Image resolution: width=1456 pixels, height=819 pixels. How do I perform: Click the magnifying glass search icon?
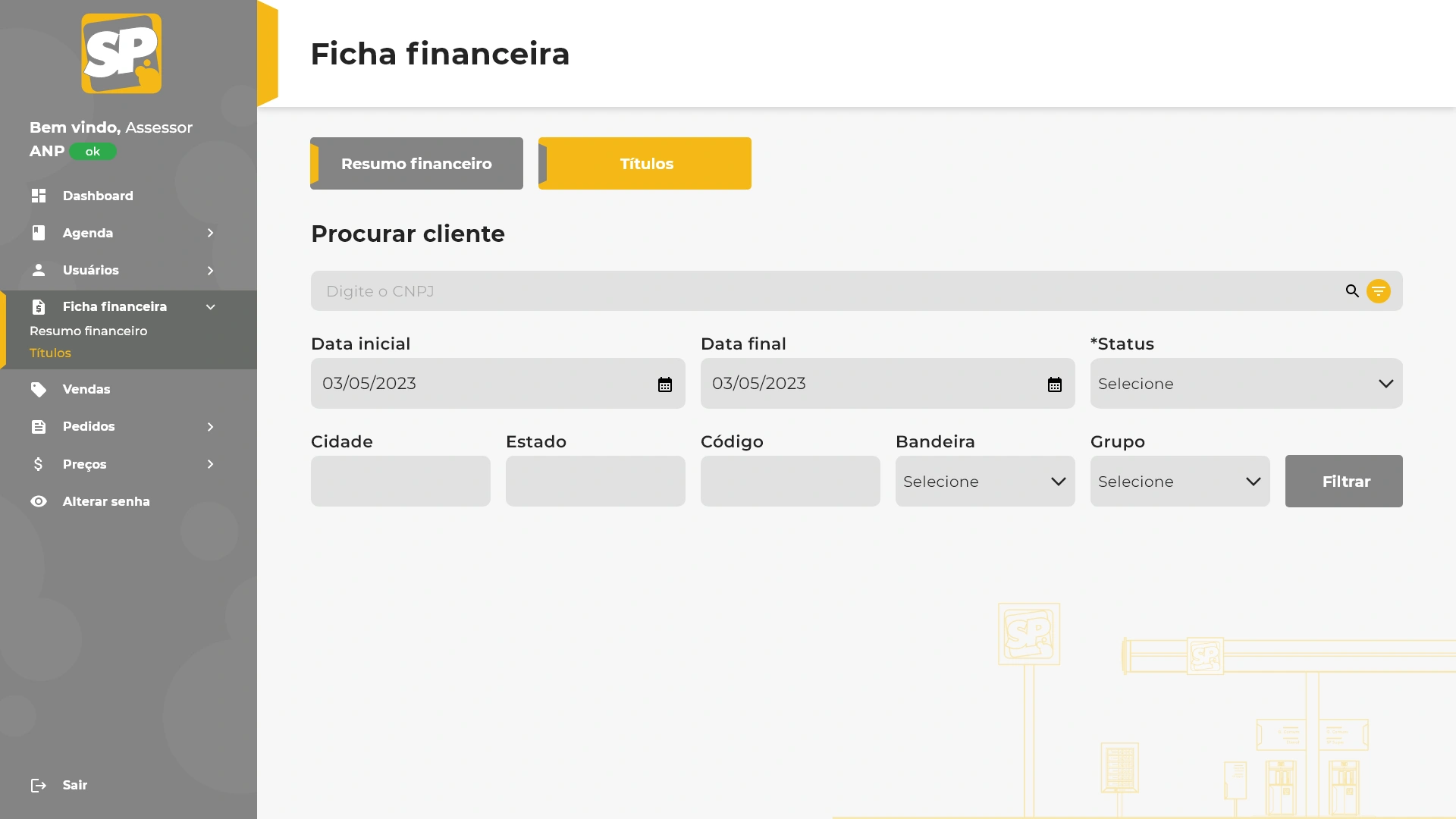(1352, 291)
